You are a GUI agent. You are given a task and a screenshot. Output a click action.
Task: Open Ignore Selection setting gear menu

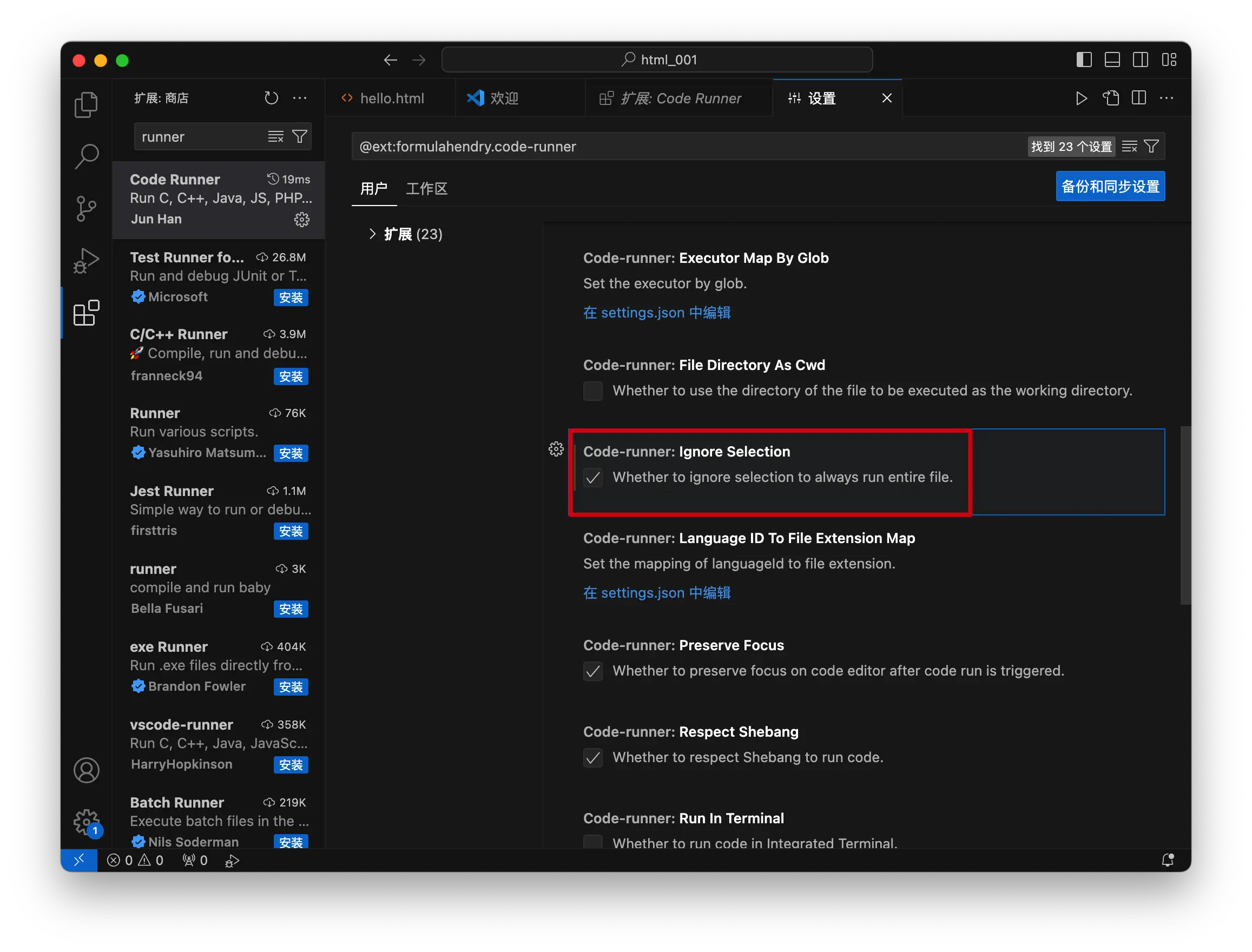pos(556,449)
